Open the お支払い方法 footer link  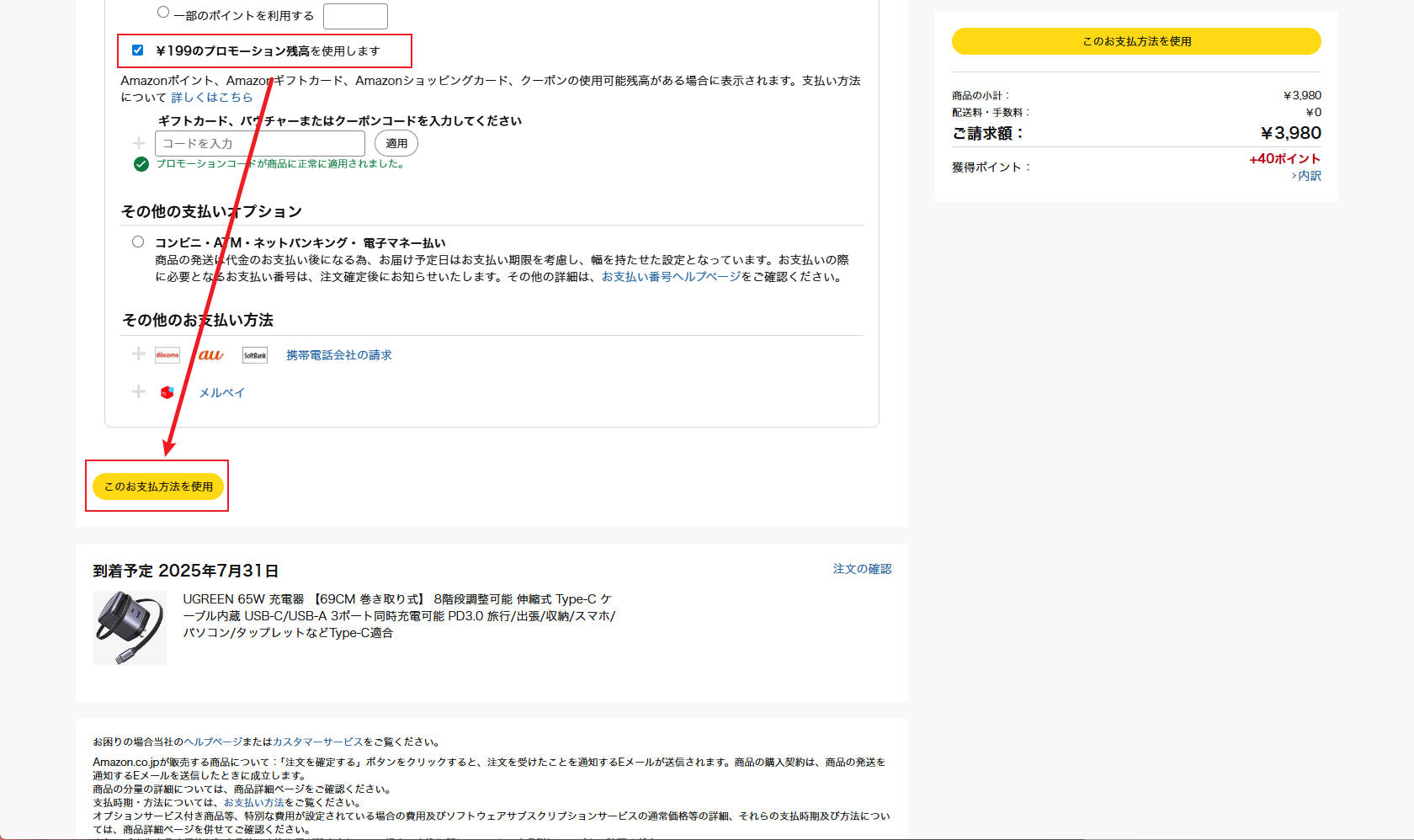pyautogui.click(x=253, y=803)
